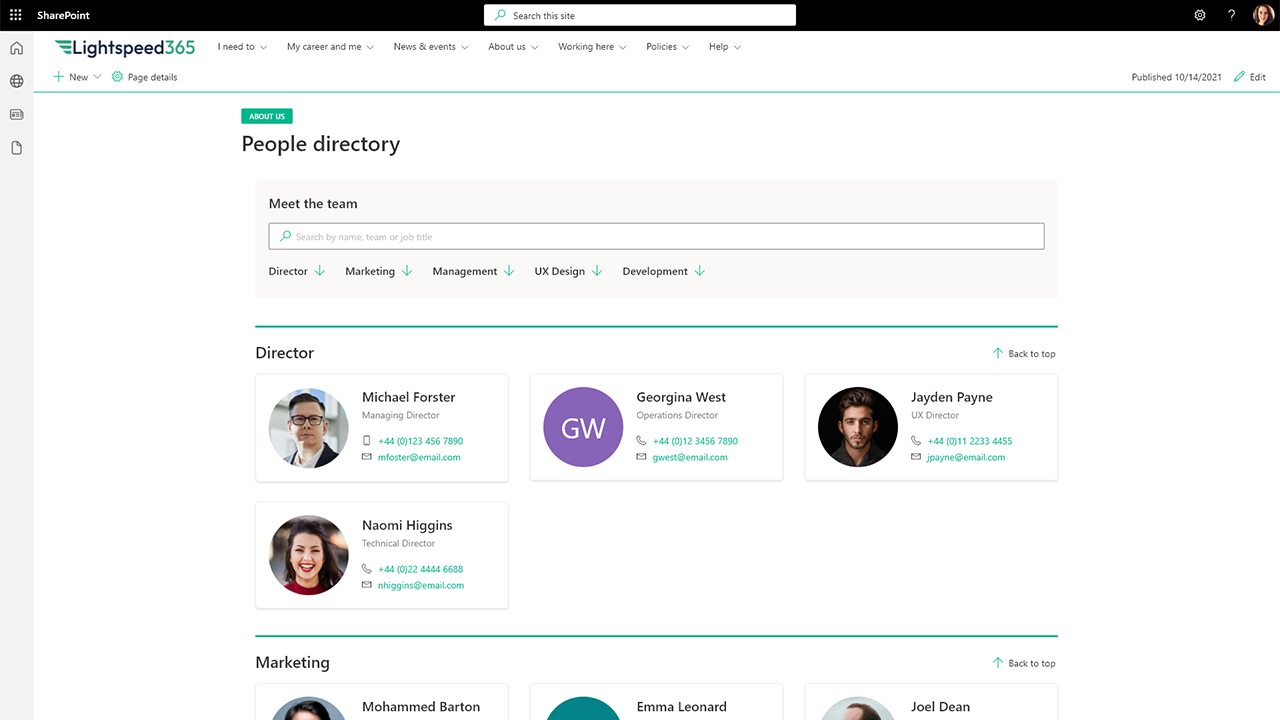The height and width of the screenshot is (720, 1280).
Task: Click the 'People directory' page heading
Action: click(321, 144)
